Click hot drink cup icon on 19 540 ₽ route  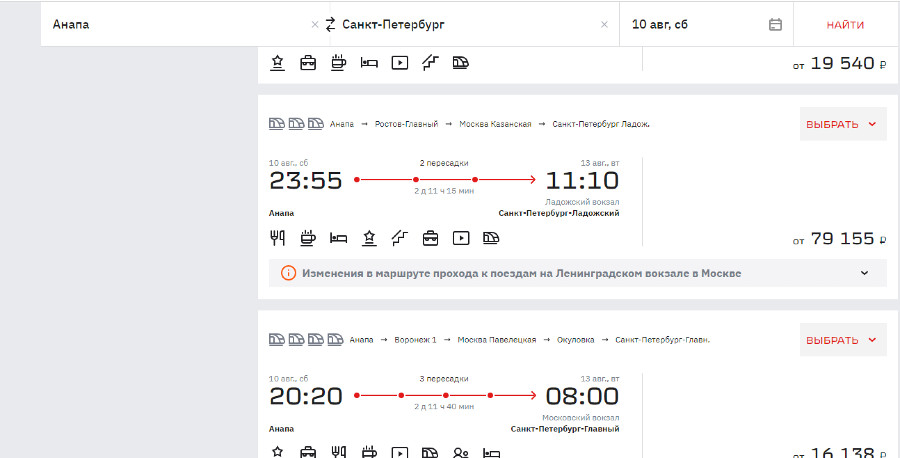tap(339, 62)
